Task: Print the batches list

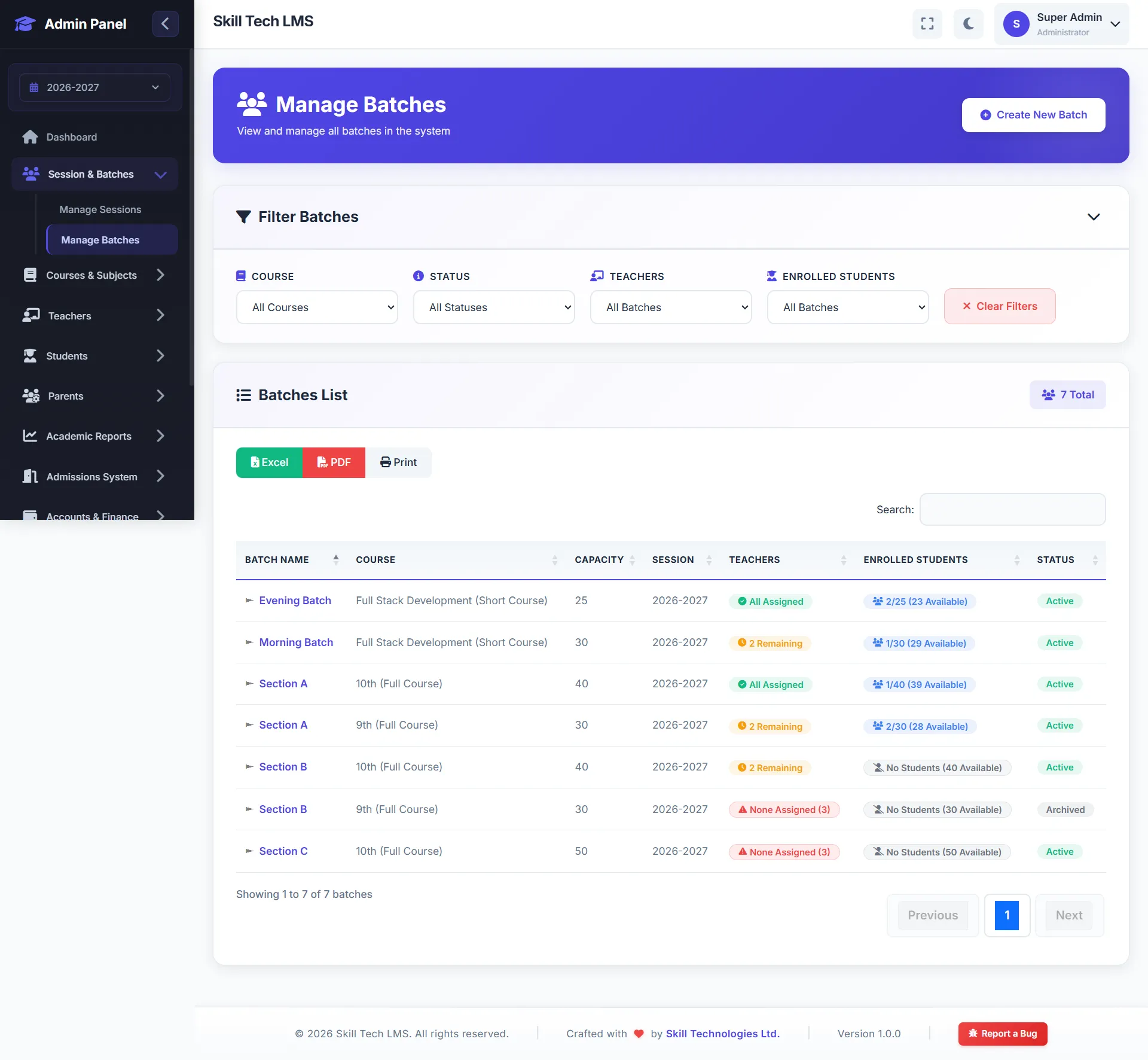Action: pyautogui.click(x=398, y=462)
